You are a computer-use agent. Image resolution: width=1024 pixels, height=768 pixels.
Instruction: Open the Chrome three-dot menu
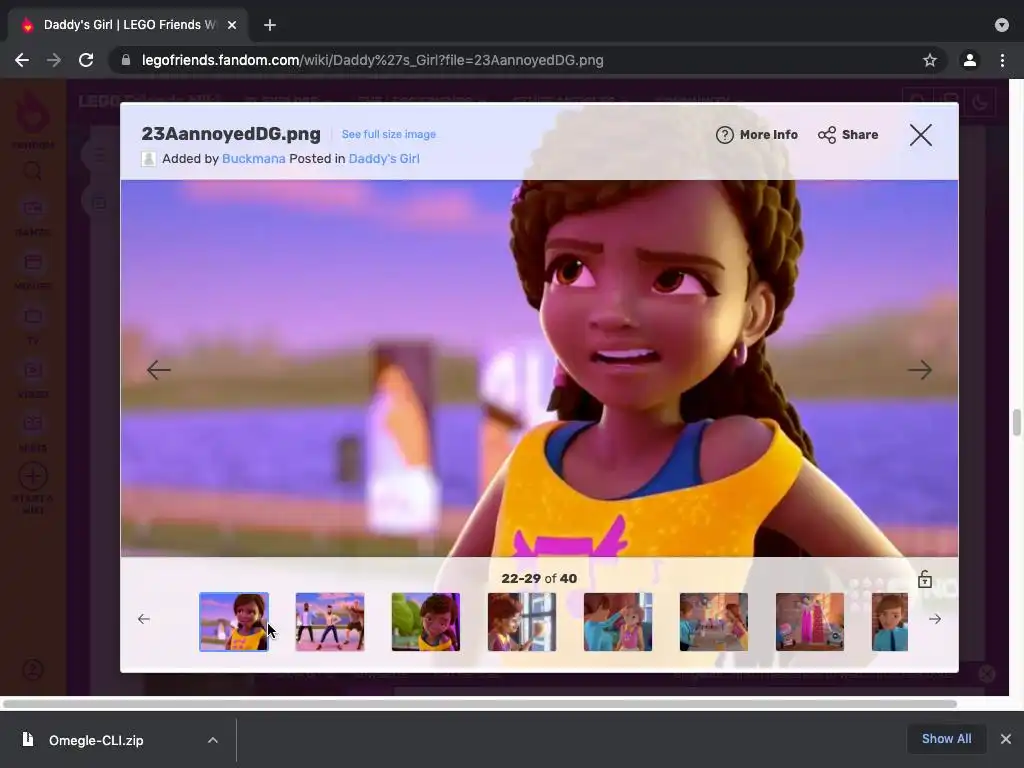click(x=1002, y=60)
